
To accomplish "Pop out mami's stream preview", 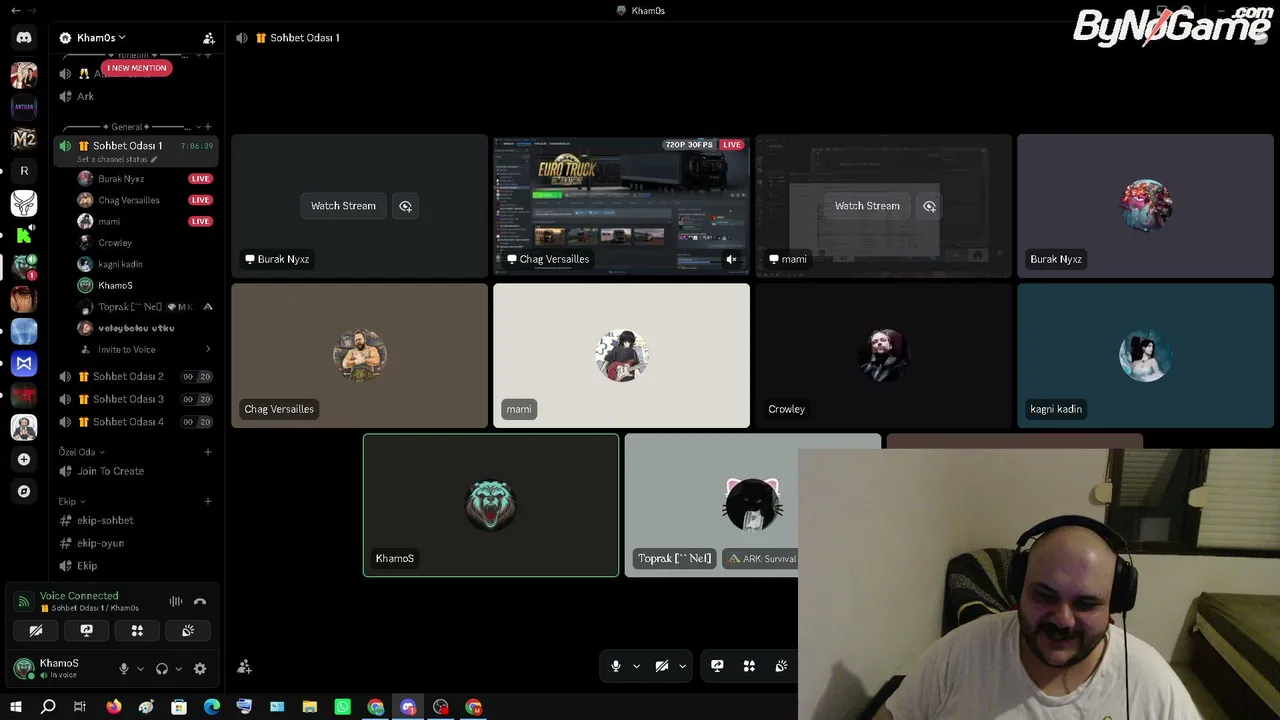I will pyautogui.click(x=929, y=206).
